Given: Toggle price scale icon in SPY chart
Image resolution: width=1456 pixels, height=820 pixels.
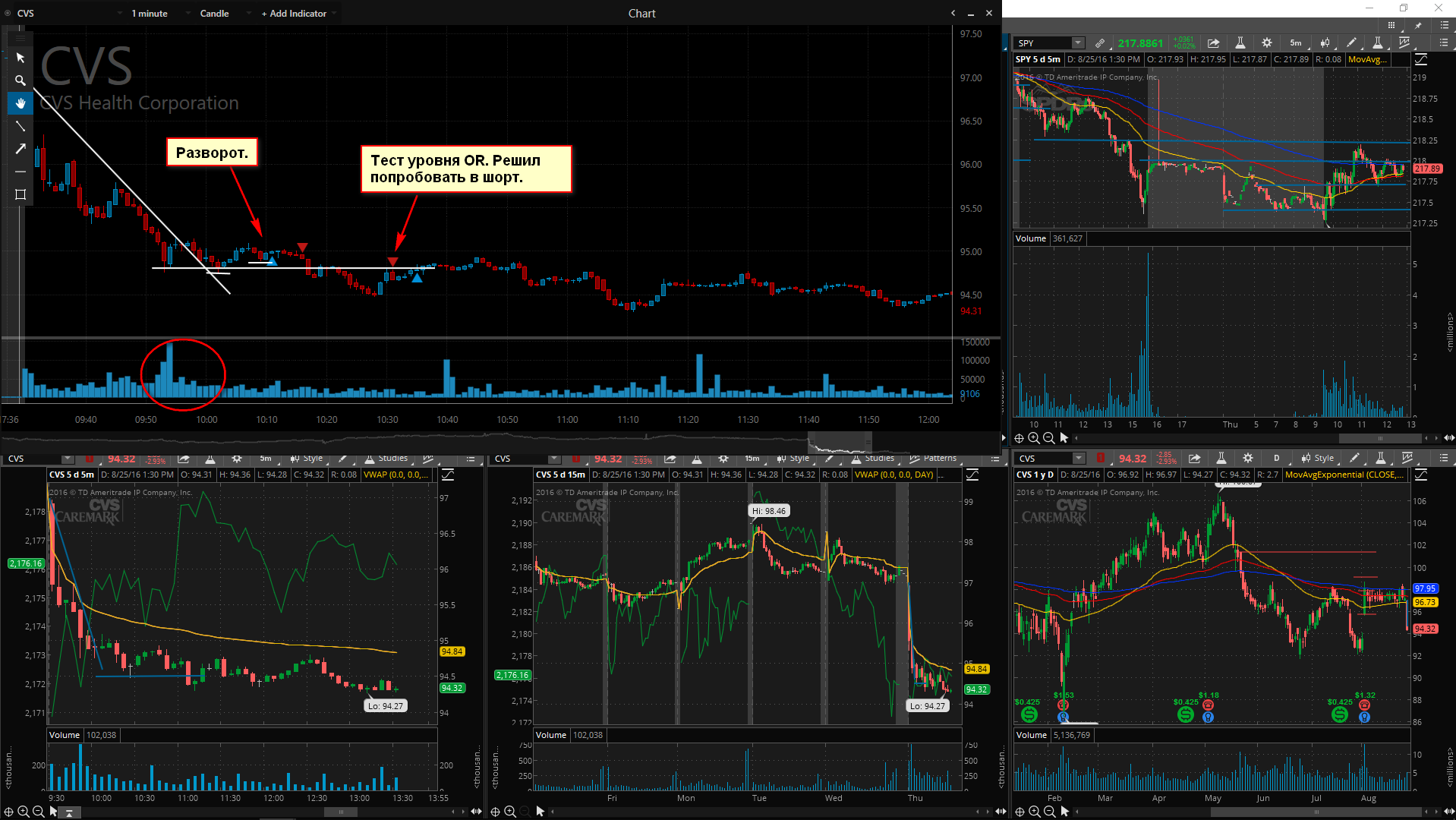Looking at the screenshot, I should [x=1421, y=59].
